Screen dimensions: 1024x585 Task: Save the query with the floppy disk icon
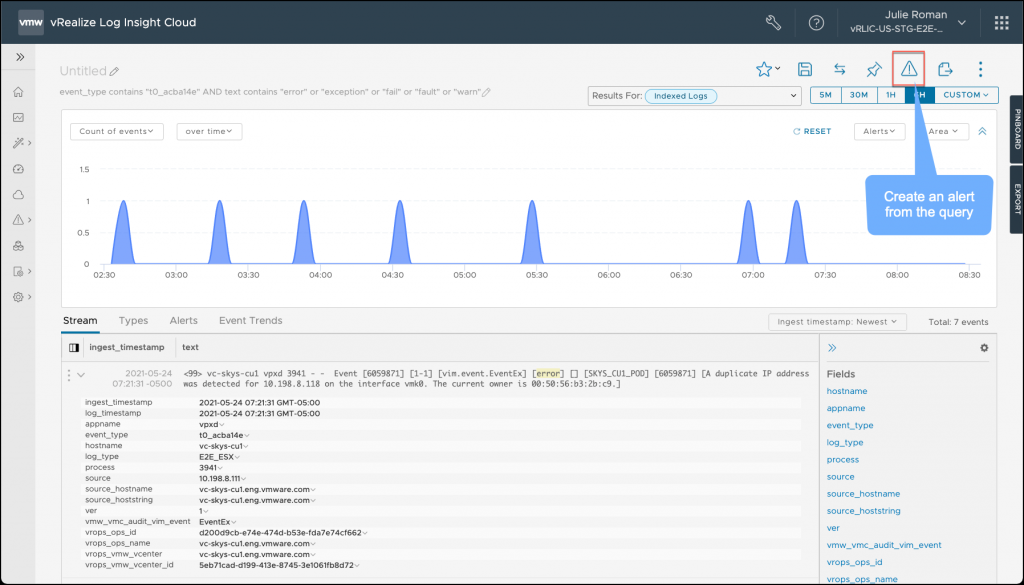coord(804,69)
